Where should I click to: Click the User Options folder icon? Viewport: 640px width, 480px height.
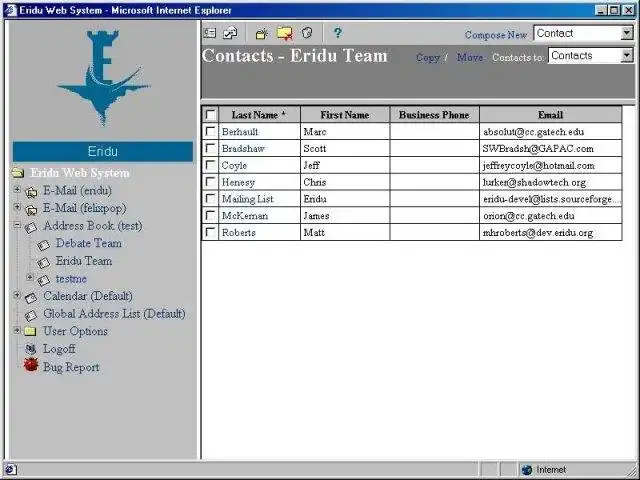pyautogui.click(x=30, y=331)
